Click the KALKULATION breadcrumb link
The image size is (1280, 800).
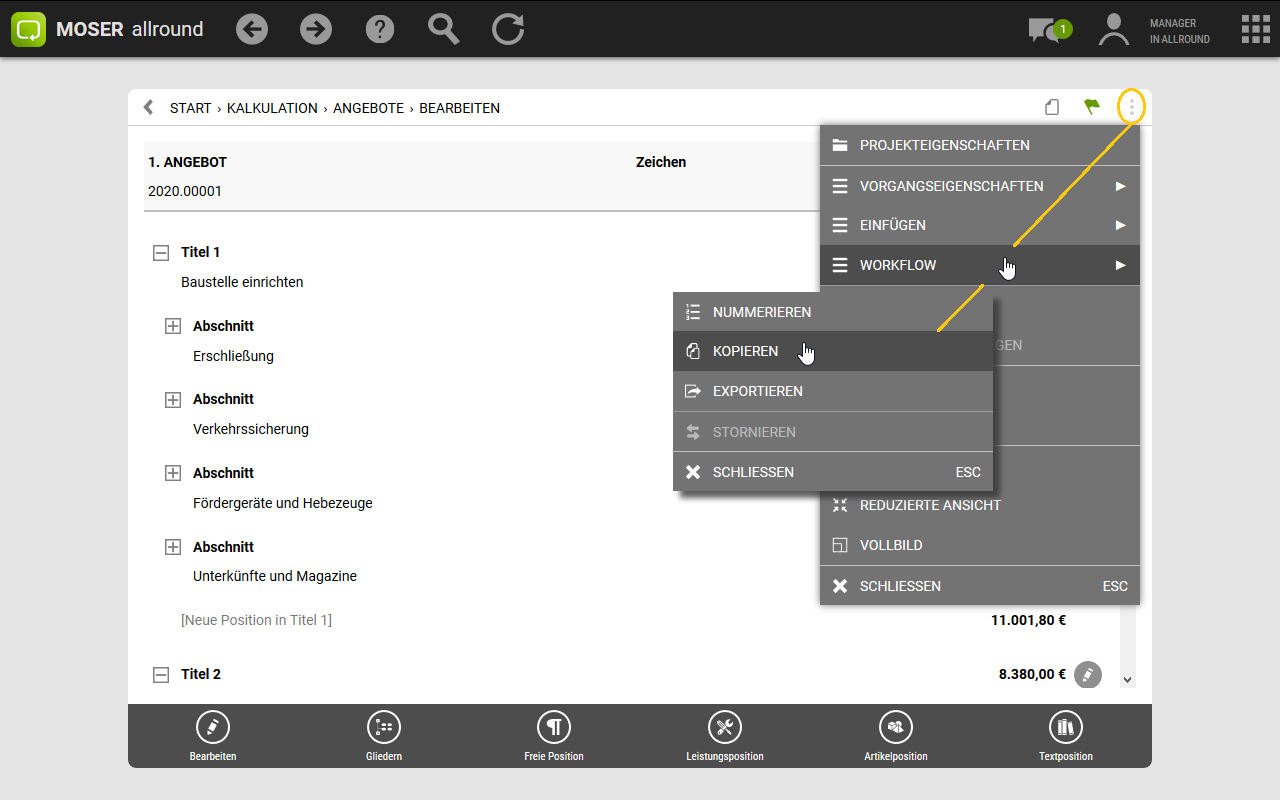[272, 108]
